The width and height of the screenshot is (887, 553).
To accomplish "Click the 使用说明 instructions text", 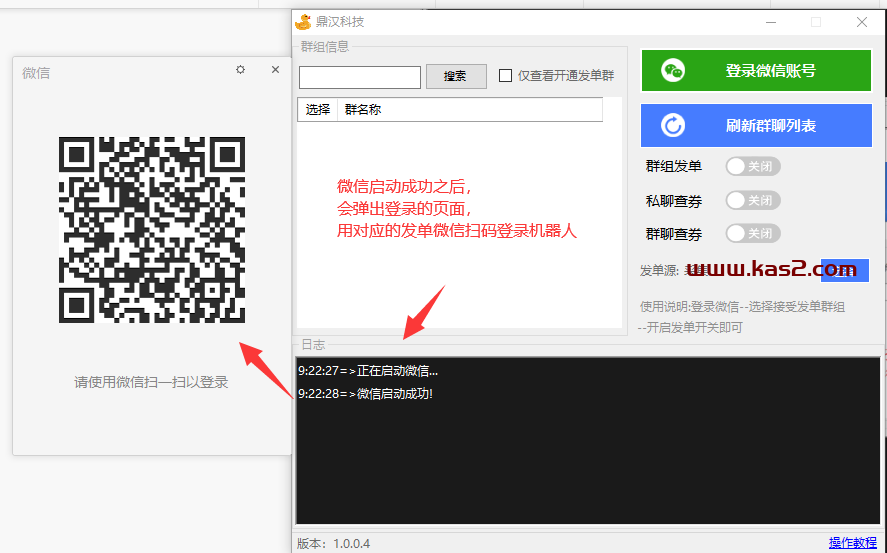I will (742, 317).
